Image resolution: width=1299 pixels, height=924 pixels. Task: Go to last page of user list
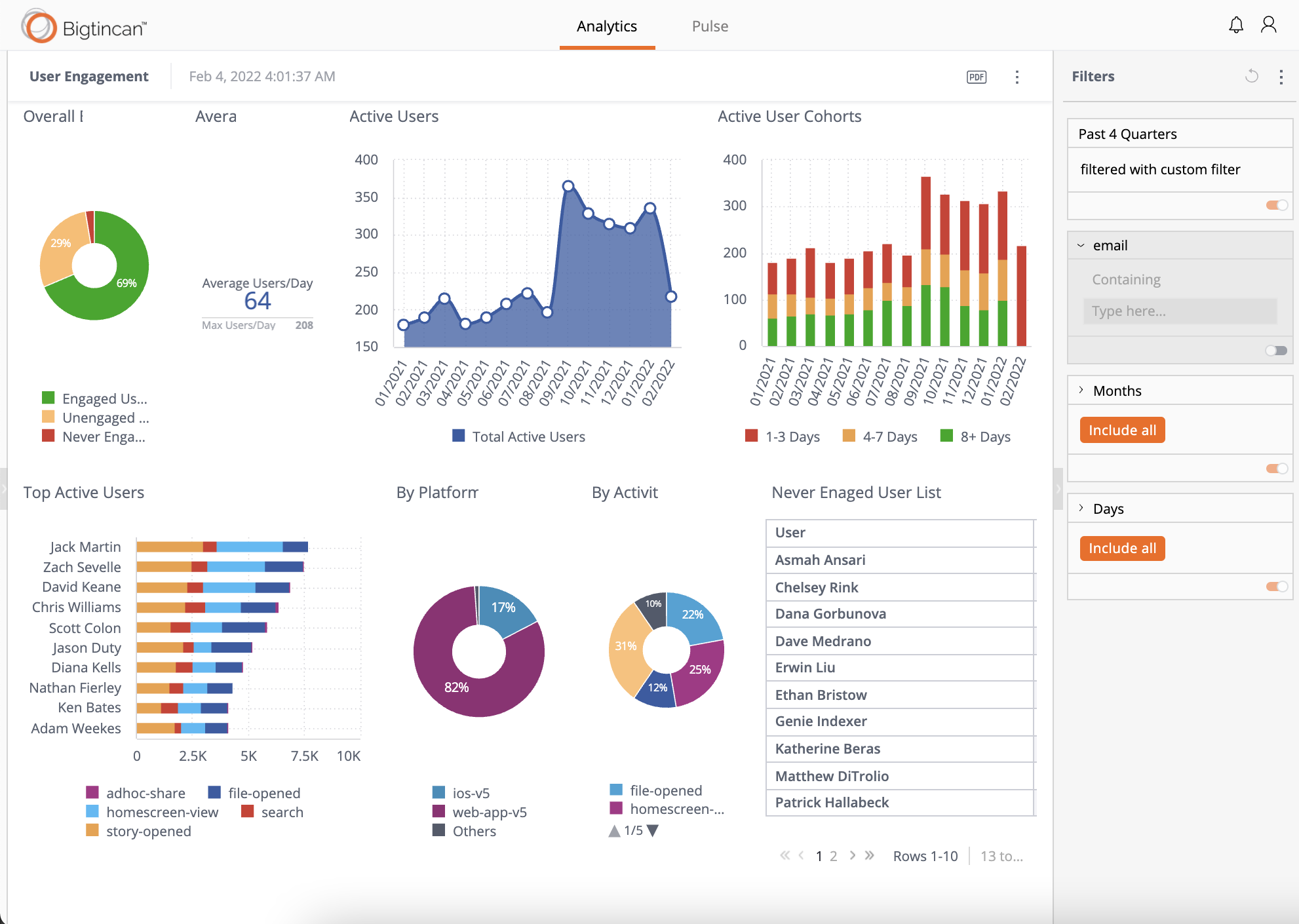coord(870,855)
